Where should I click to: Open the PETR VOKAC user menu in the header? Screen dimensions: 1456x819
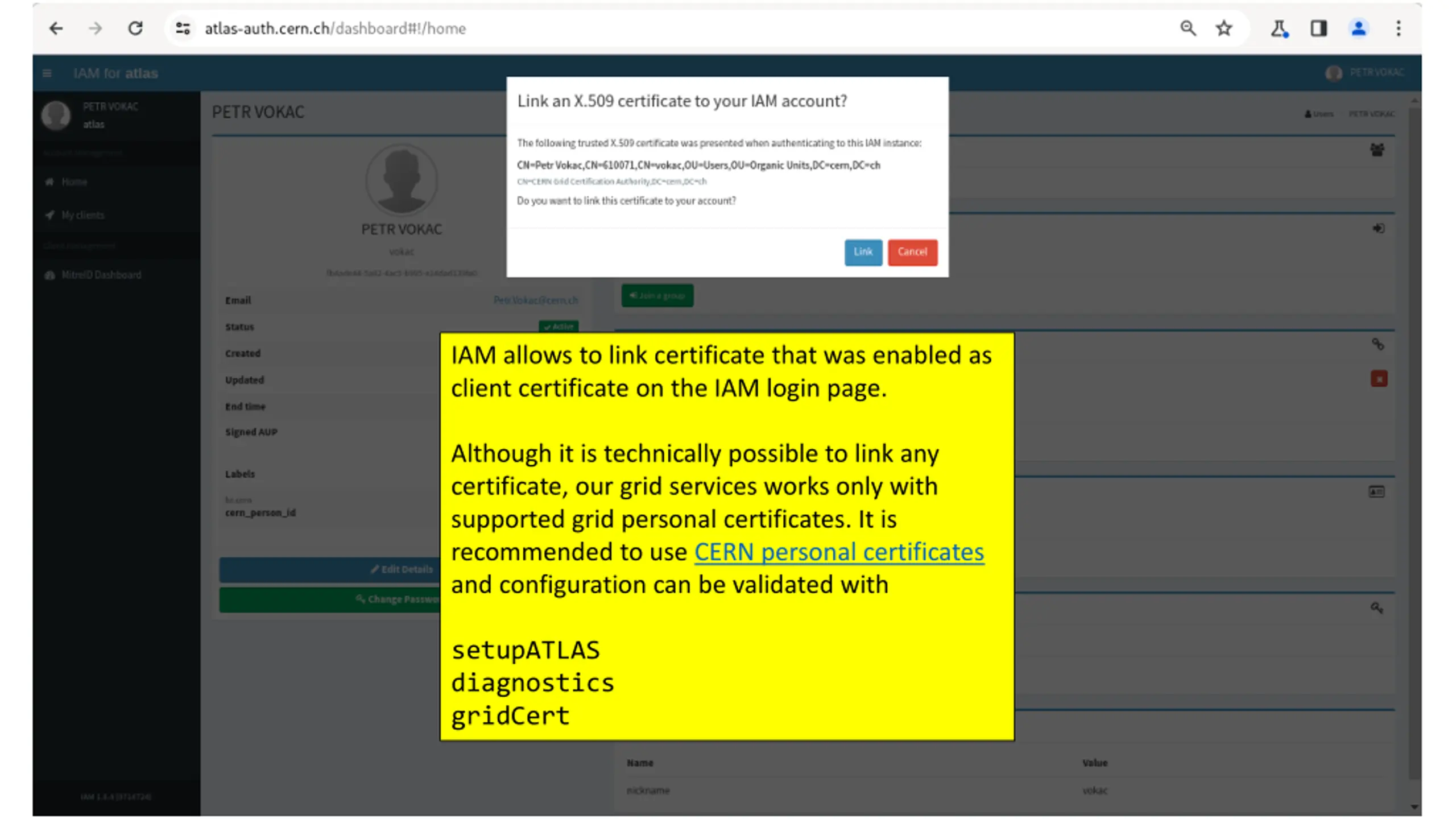point(1365,73)
